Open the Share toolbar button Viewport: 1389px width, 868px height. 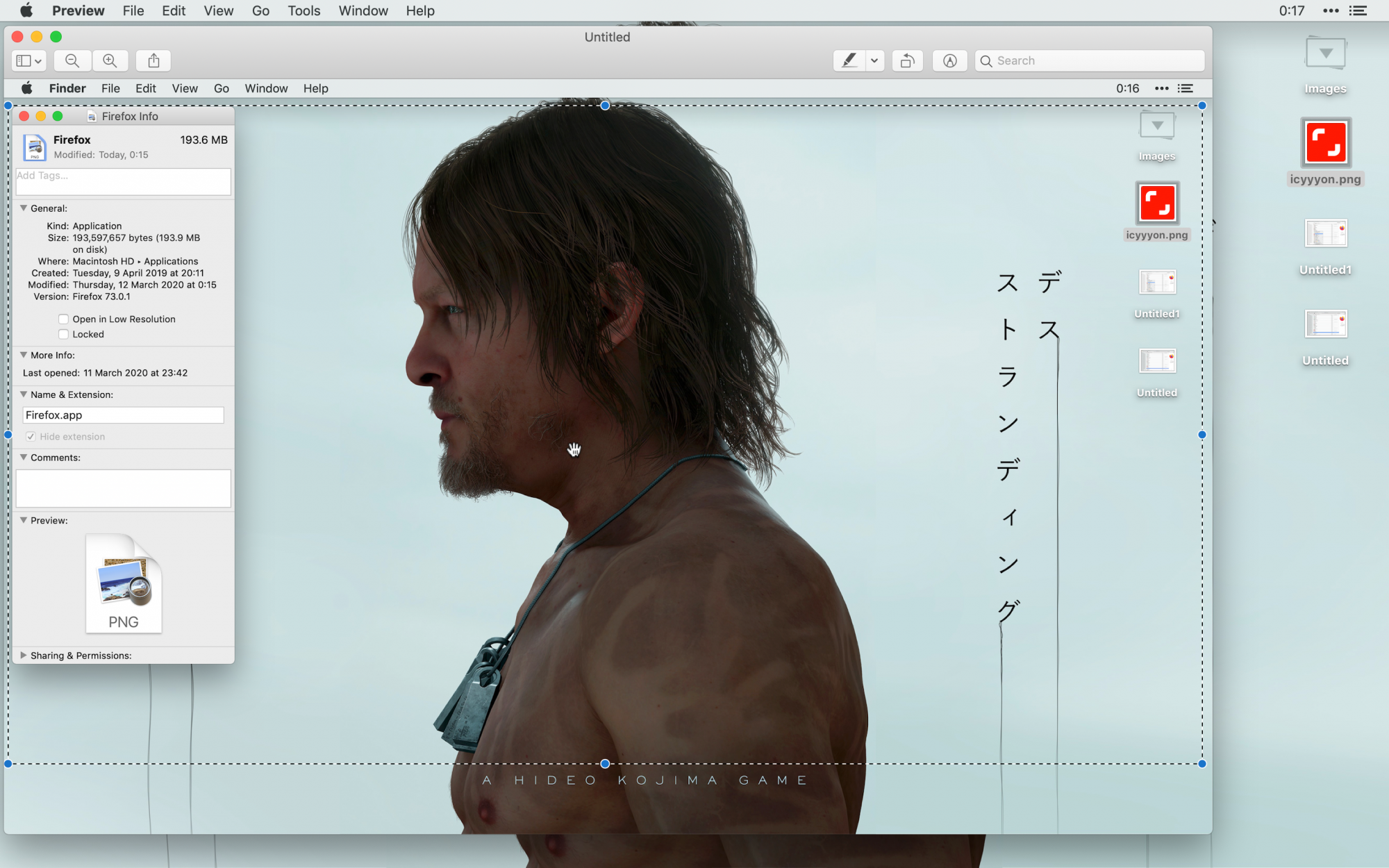[153, 61]
